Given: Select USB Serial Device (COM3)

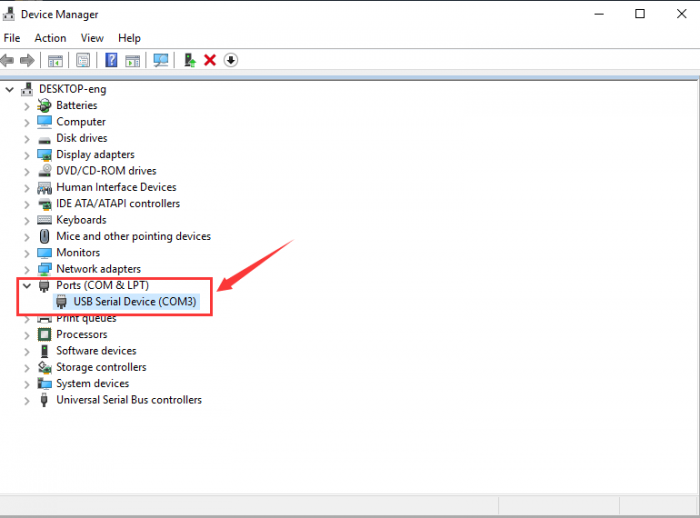Looking at the screenshot, I should pyautogui.click(x=135, y=302).
